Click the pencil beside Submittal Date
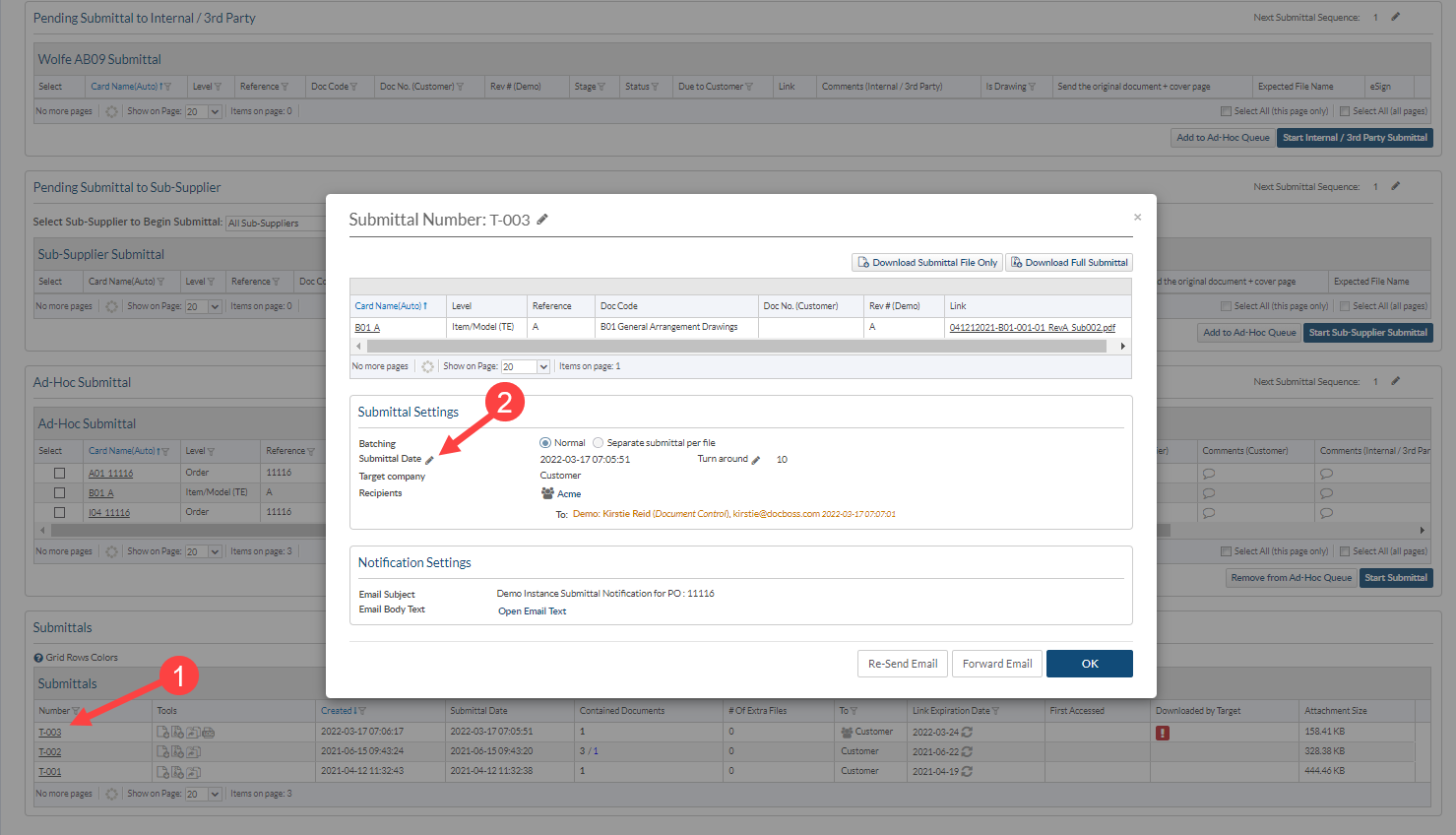The image size is (1456, 835). (429, 460)
